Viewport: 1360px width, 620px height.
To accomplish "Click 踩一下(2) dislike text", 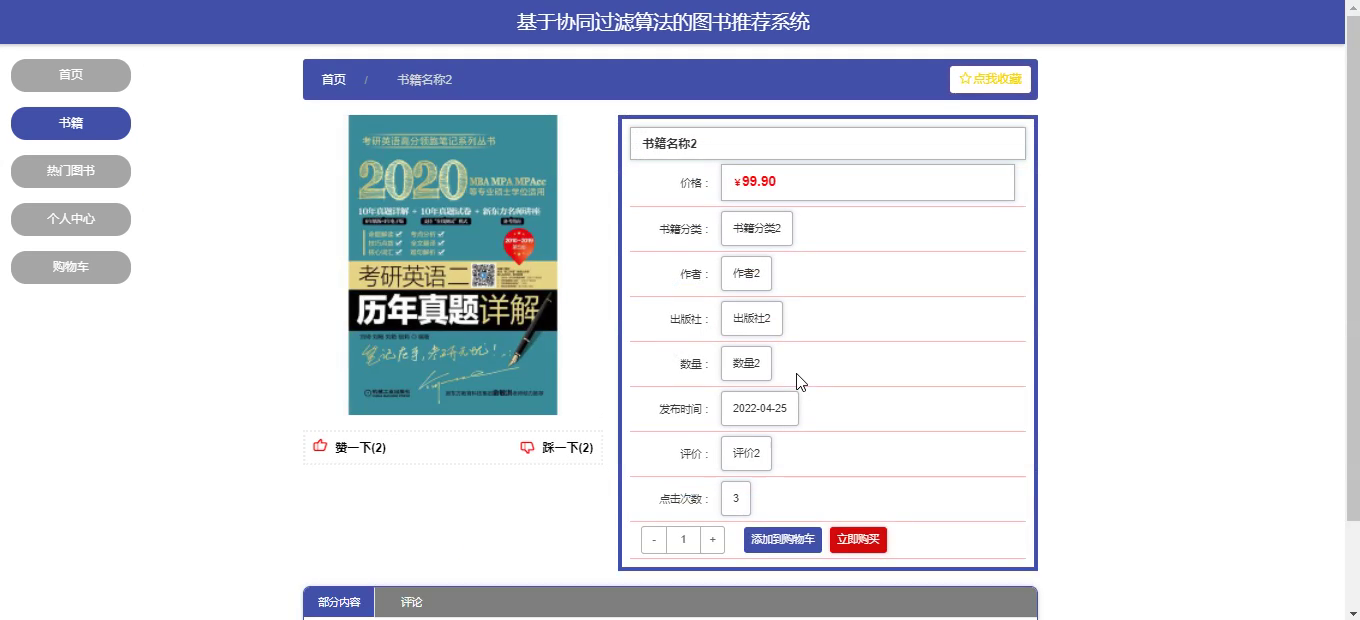I will (x=567, y=448).
